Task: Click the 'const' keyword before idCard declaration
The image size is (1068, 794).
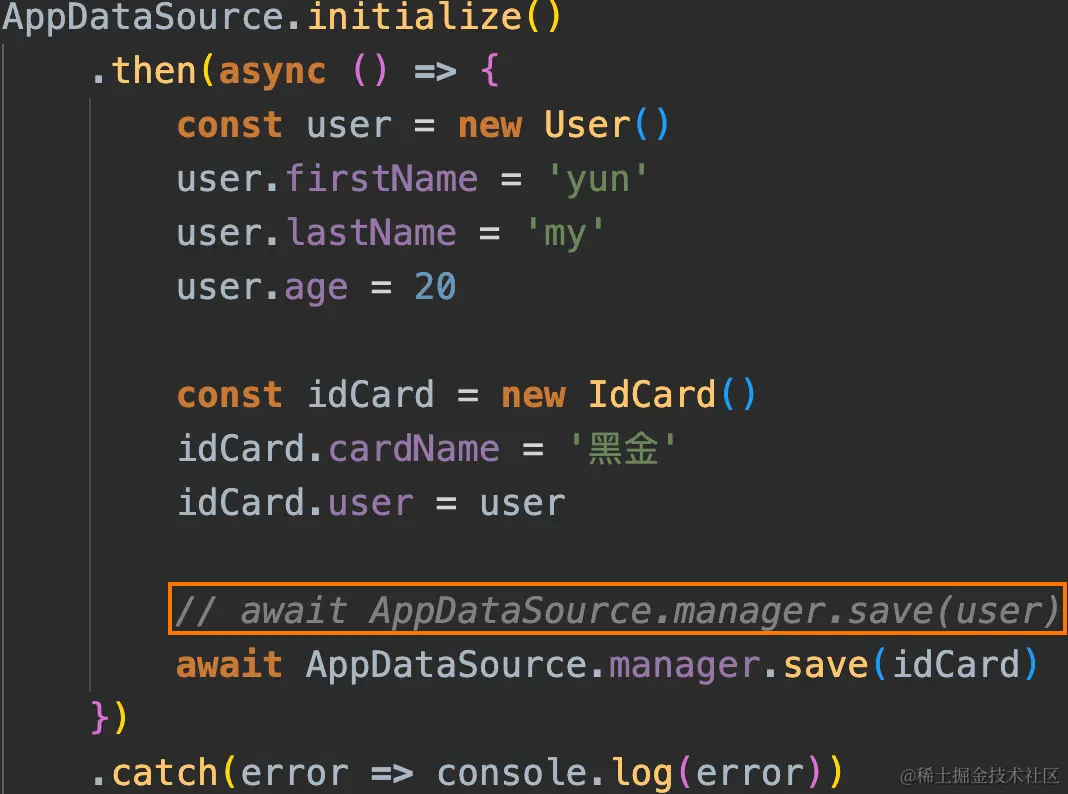Action: tap(230, 396)
